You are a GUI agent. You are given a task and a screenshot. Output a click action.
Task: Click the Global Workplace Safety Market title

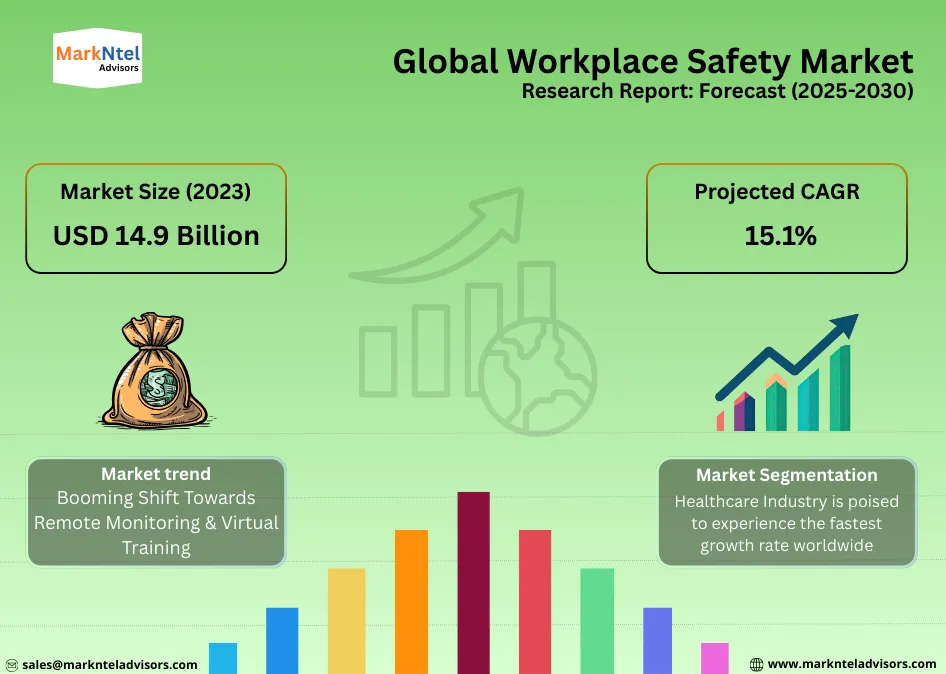[x=654, y=62]
